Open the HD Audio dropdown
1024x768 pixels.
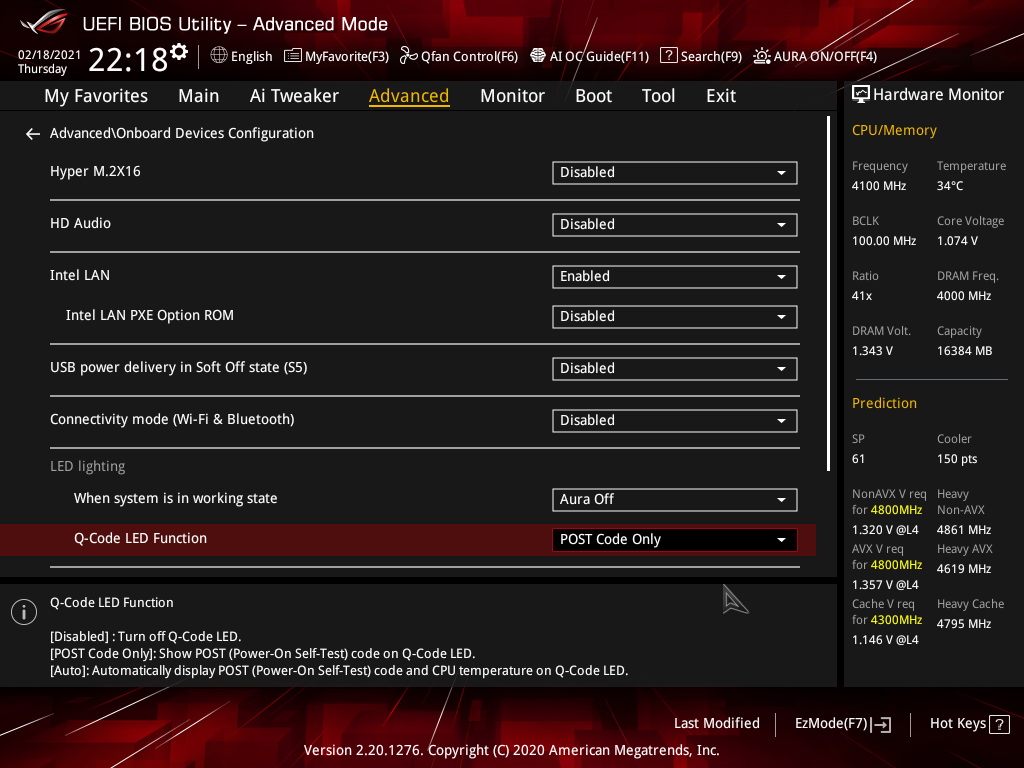coord(675,225)
